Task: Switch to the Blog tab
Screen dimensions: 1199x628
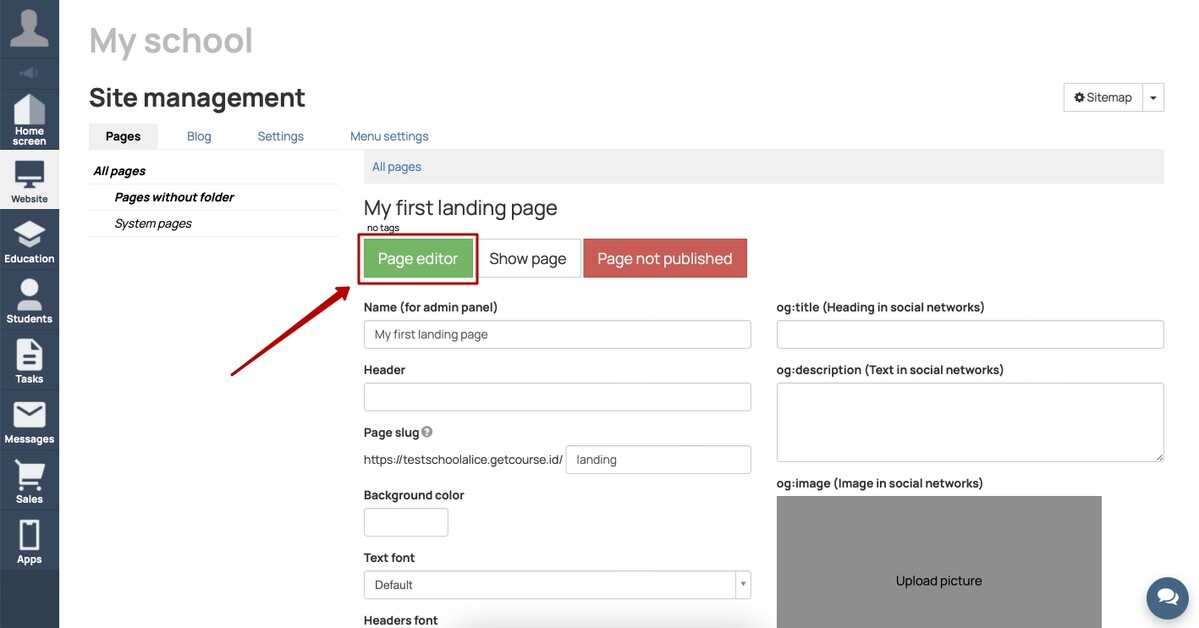Action: coord(199,136)
